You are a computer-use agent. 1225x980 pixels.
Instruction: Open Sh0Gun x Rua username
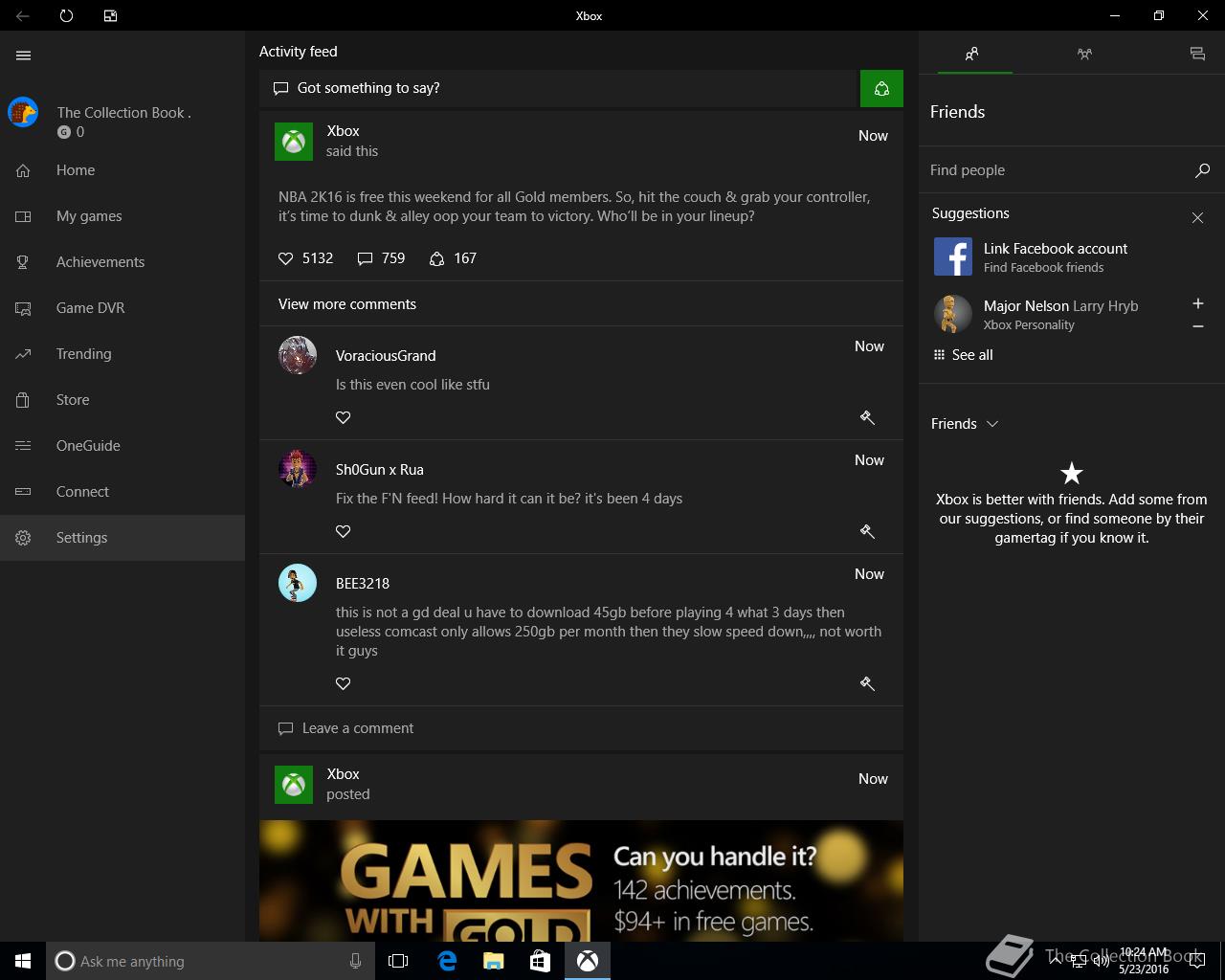[379, 470]
